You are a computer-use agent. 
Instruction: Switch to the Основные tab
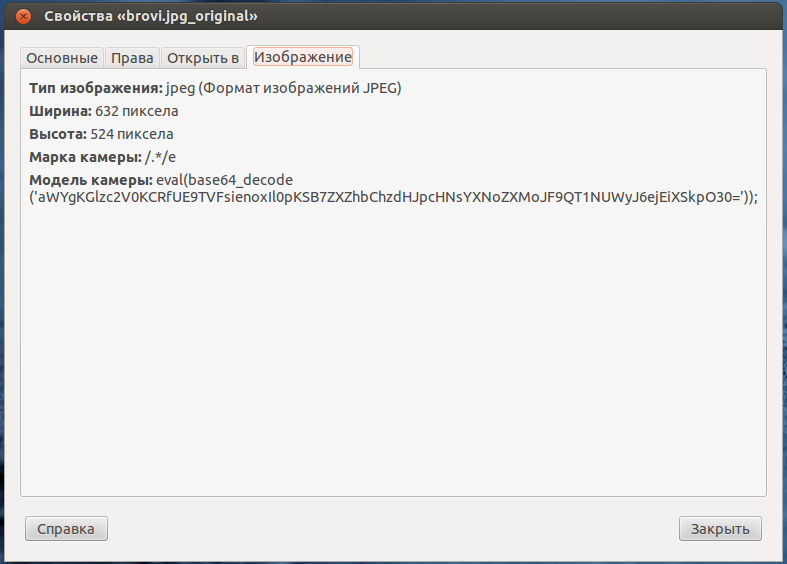click(x=62, y=58)
